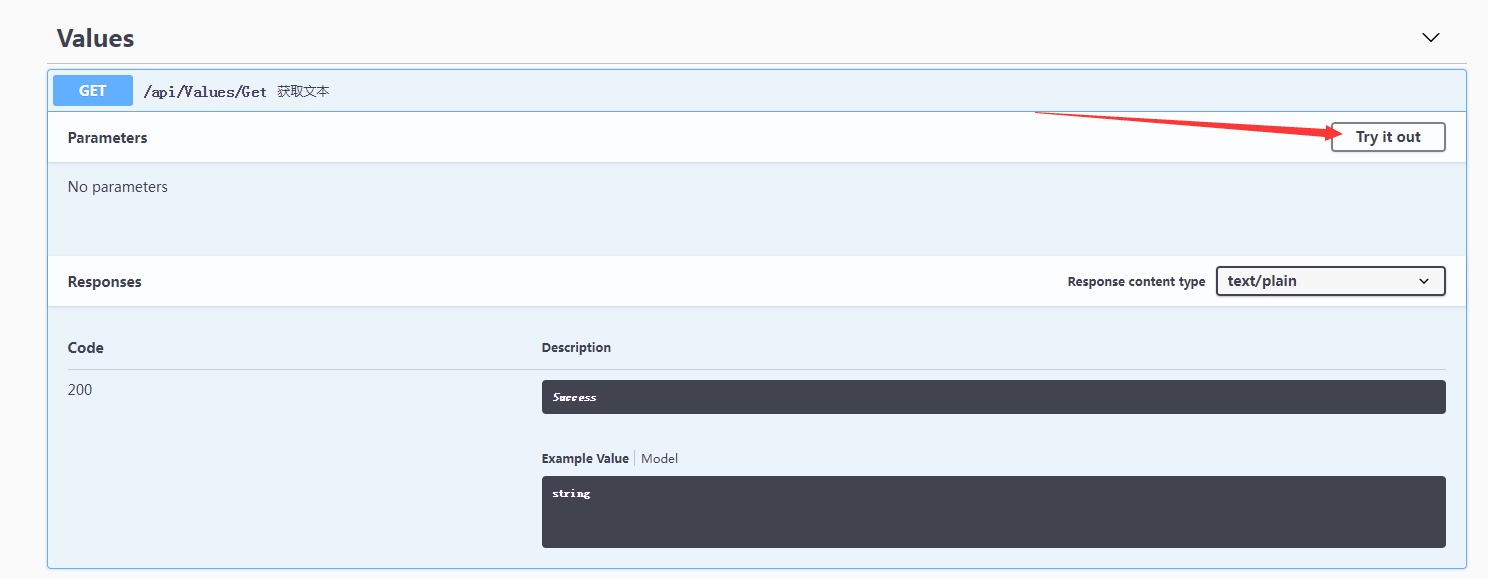Click the blue GET method badge
The image size is (1488, 579).
click(93, 91)
